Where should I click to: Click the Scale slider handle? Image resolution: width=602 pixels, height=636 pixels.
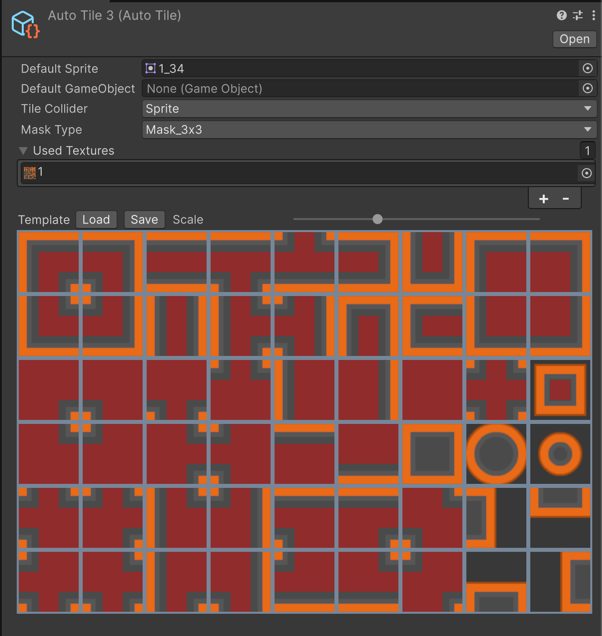[x=377, y=219]
